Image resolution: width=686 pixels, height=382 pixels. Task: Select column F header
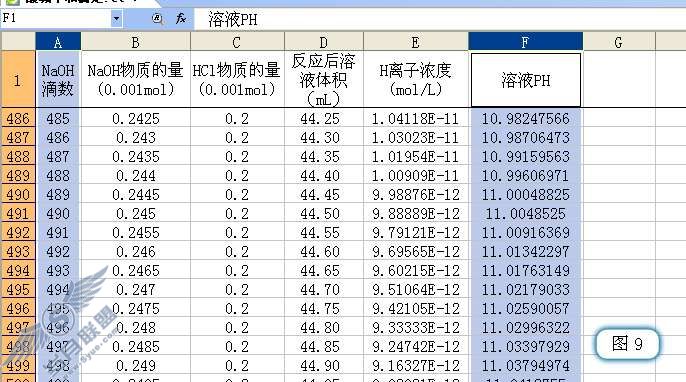click(x=525, y=42)
